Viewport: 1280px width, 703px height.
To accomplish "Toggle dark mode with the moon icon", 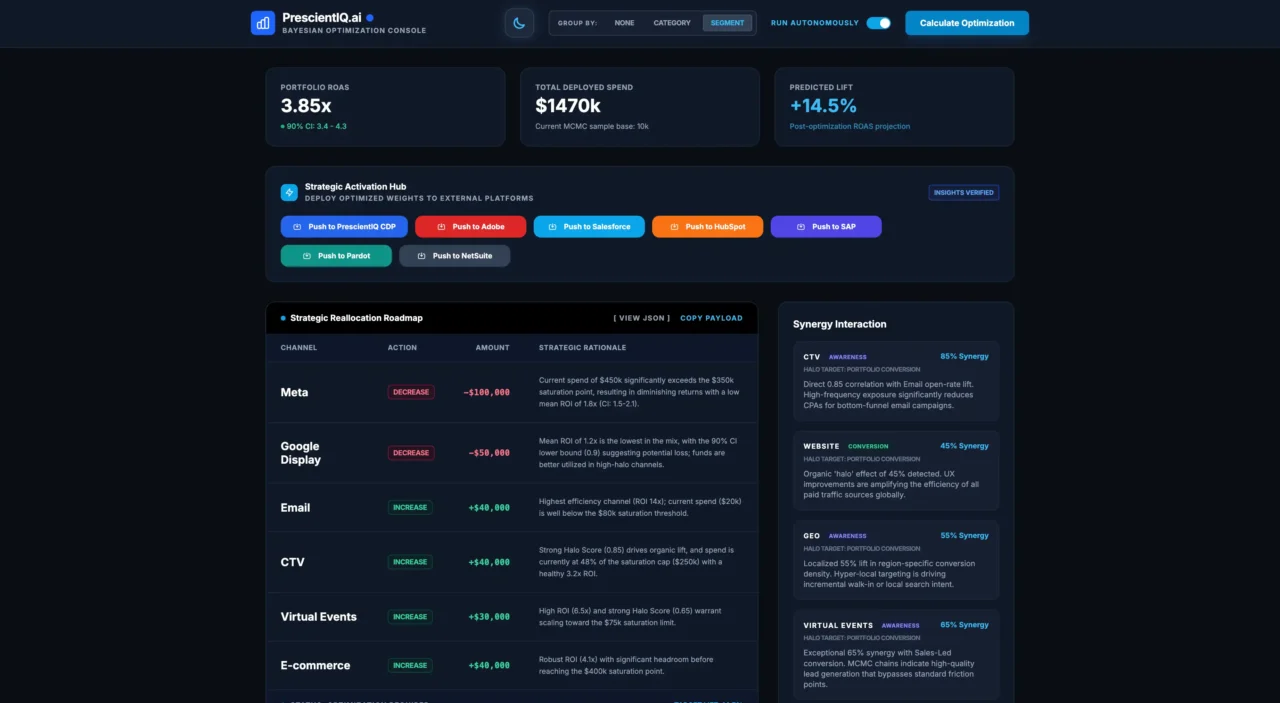I will pos(519,23).
